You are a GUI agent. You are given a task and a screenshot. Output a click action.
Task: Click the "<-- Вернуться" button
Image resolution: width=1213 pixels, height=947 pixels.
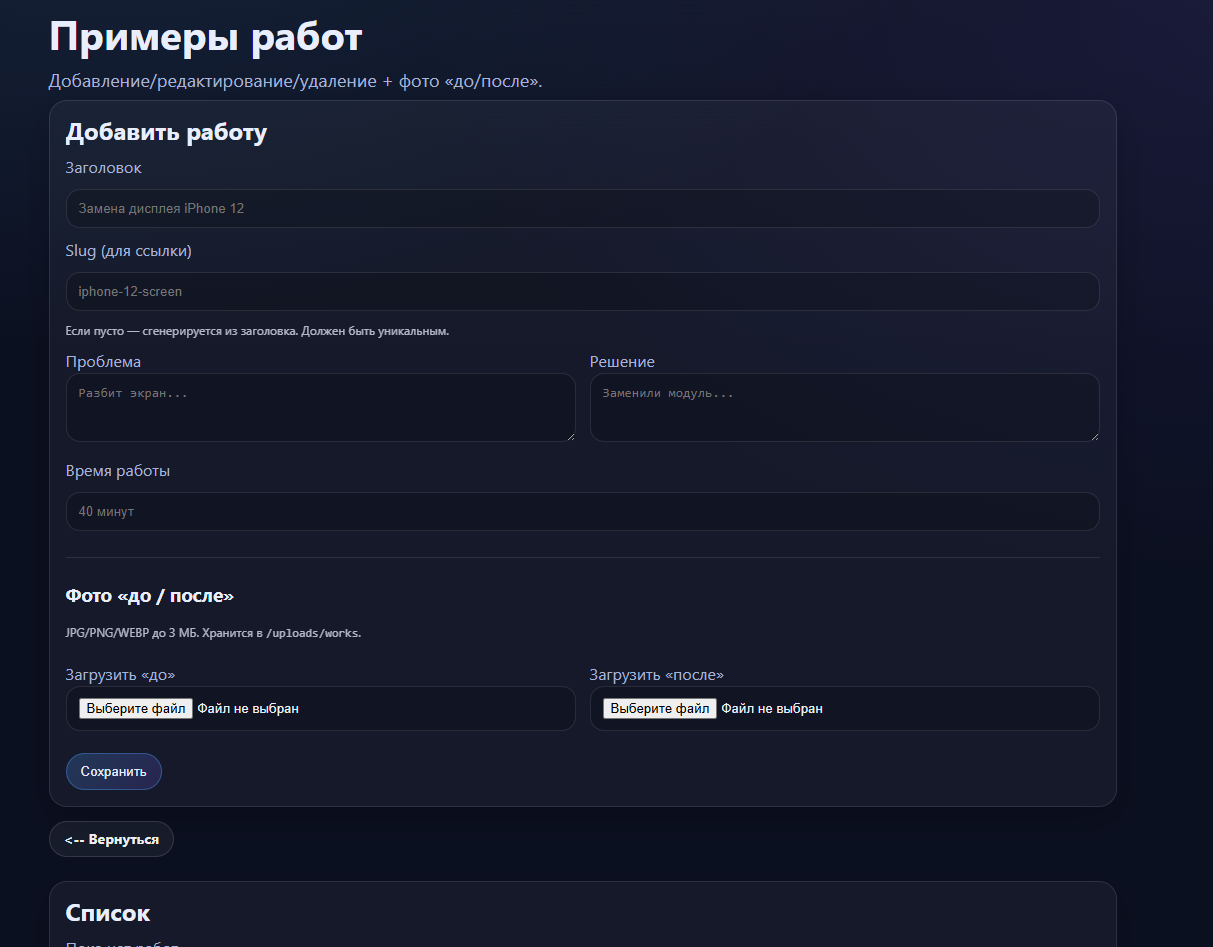click(111, 839)
